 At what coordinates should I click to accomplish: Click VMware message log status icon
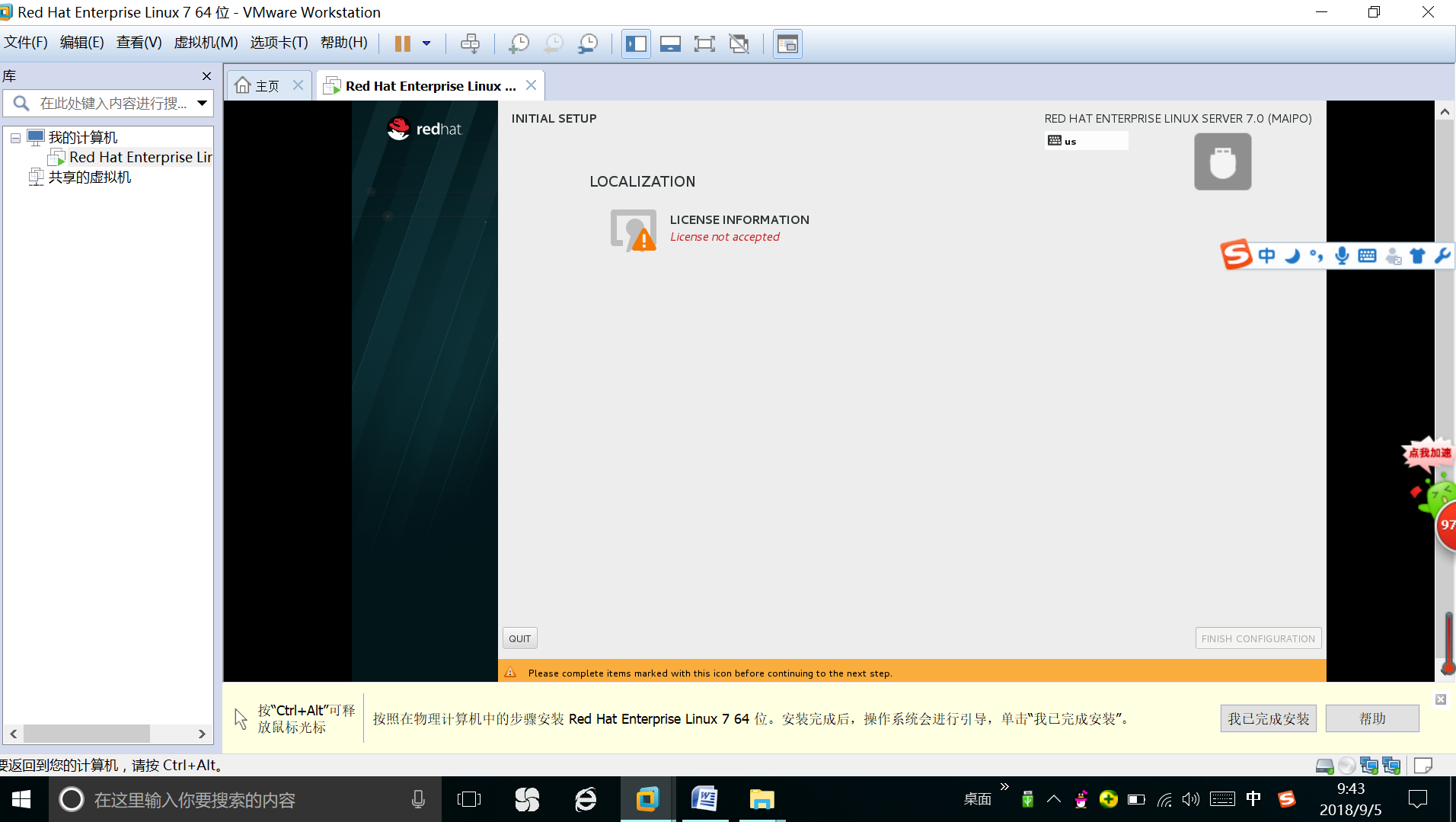tap(1422, 765)
